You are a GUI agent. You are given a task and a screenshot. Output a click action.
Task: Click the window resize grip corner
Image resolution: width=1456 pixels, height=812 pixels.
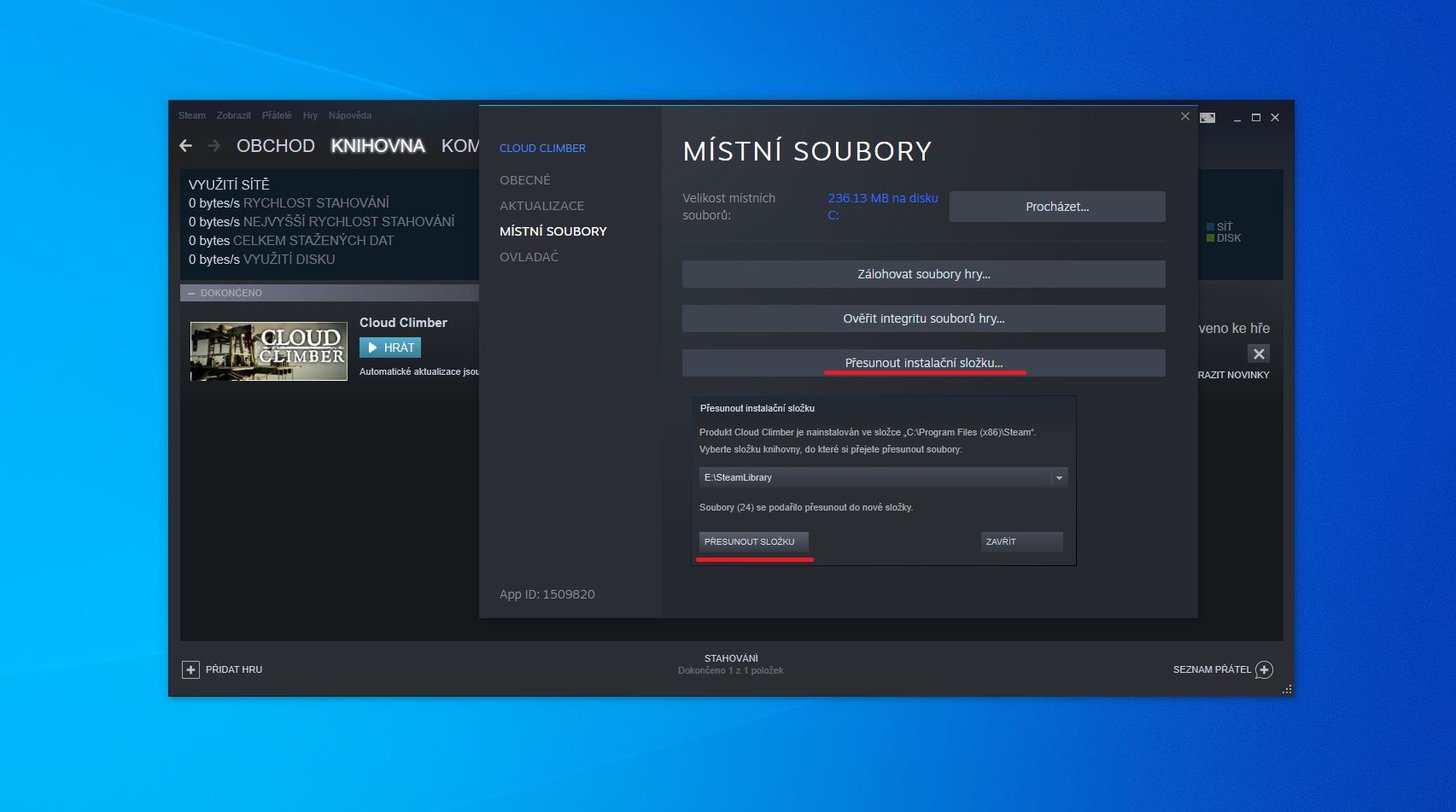point(1287,689)
